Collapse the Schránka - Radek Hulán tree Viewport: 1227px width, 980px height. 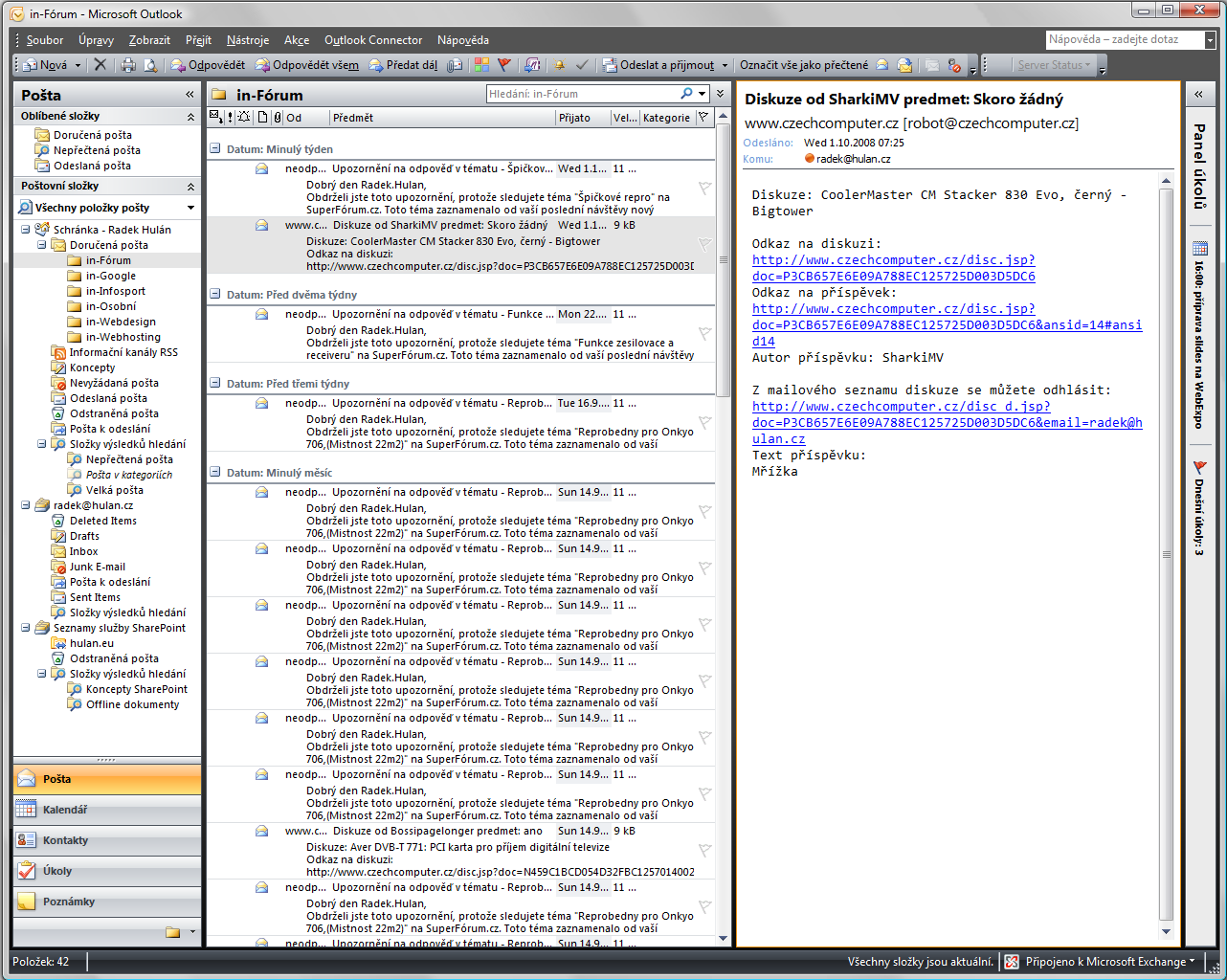click(x=26, y=230)
